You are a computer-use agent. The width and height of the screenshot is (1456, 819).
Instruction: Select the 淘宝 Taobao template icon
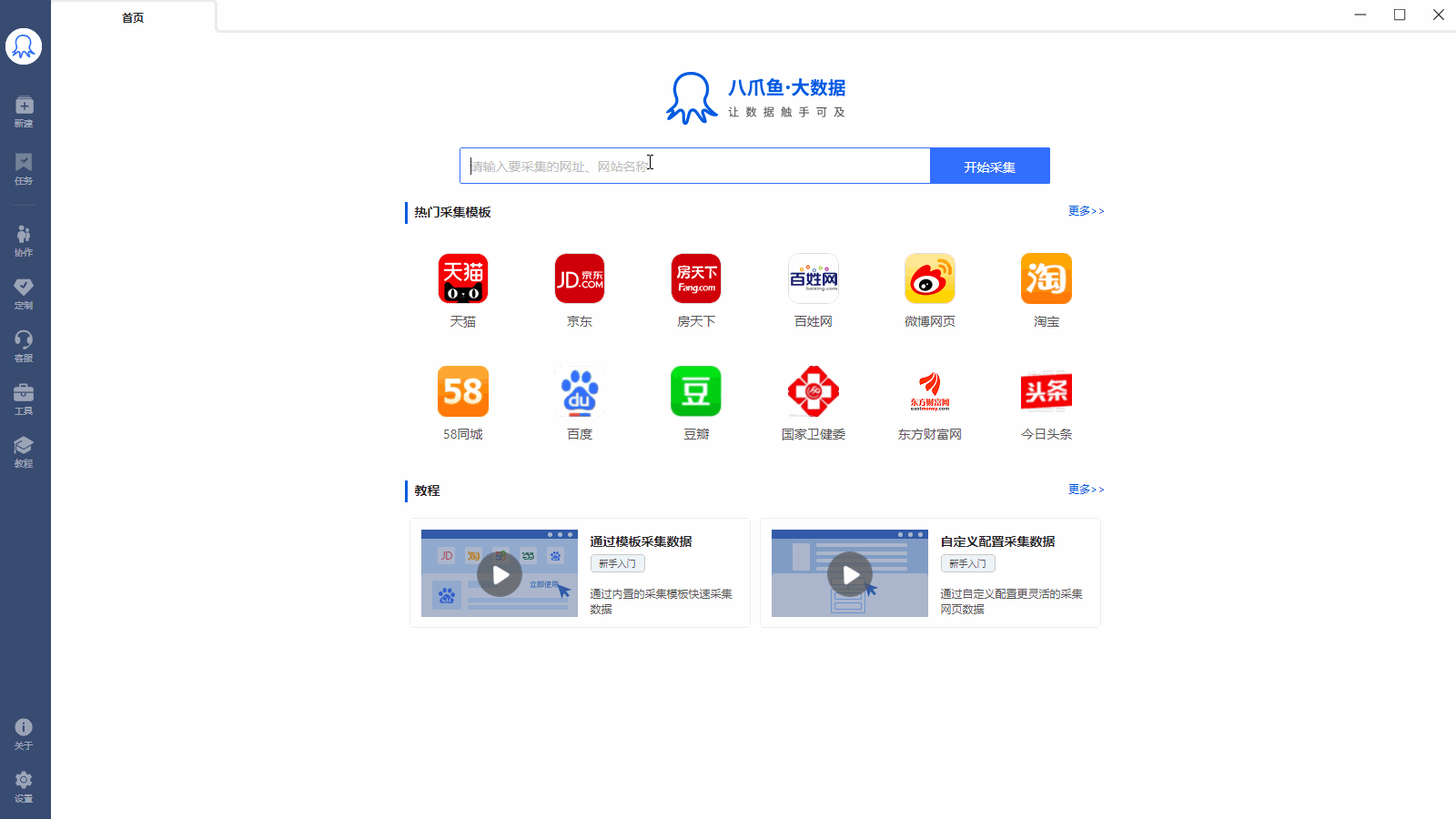pyautogui.click(x=1046, y=278)
